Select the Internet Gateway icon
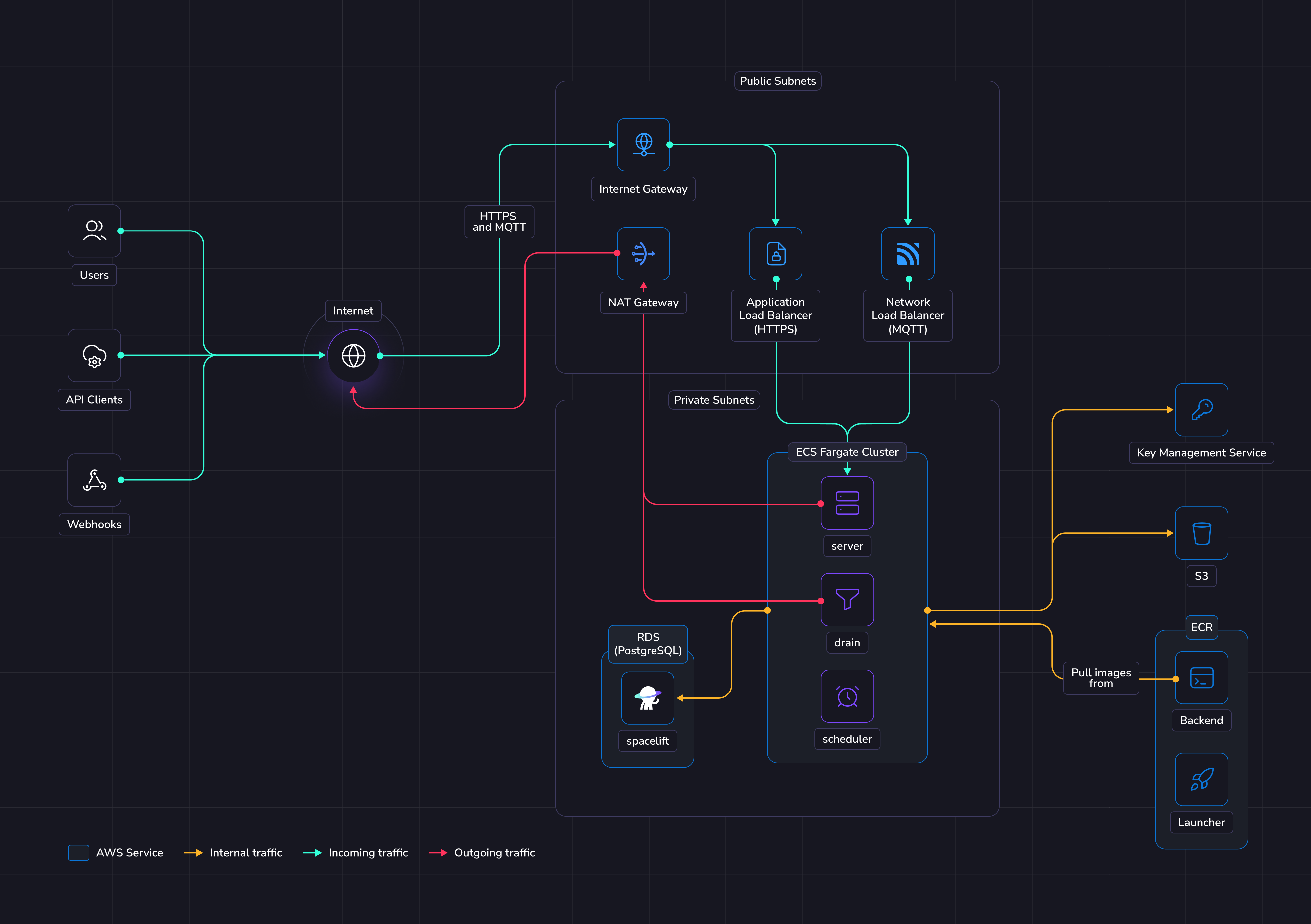 (644, 144)
